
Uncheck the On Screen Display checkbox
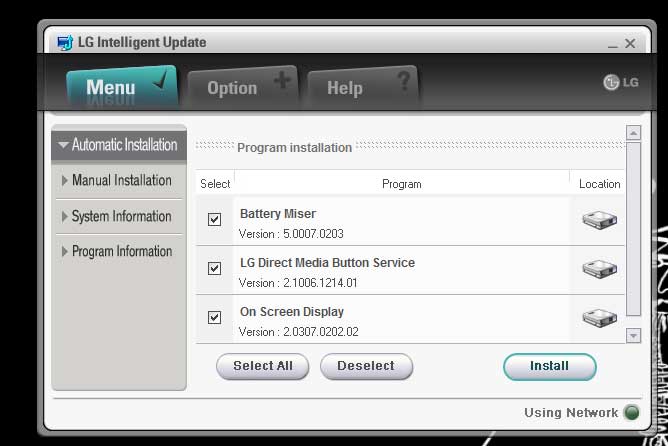tap(214, 317)
